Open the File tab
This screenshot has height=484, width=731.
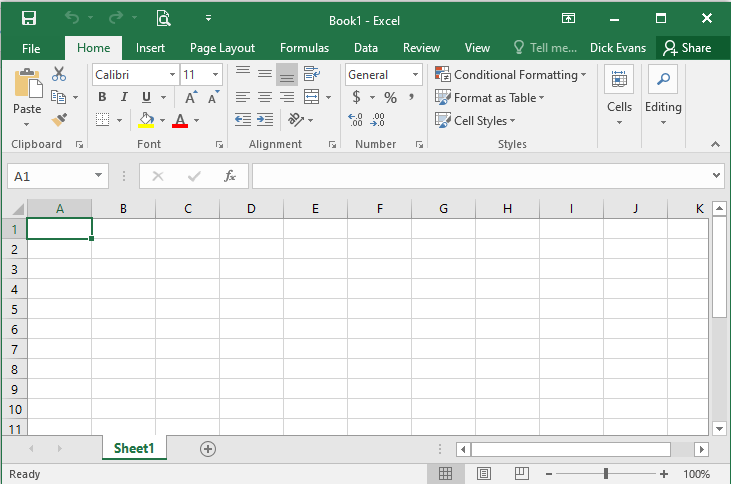click(x=31, y=48)
